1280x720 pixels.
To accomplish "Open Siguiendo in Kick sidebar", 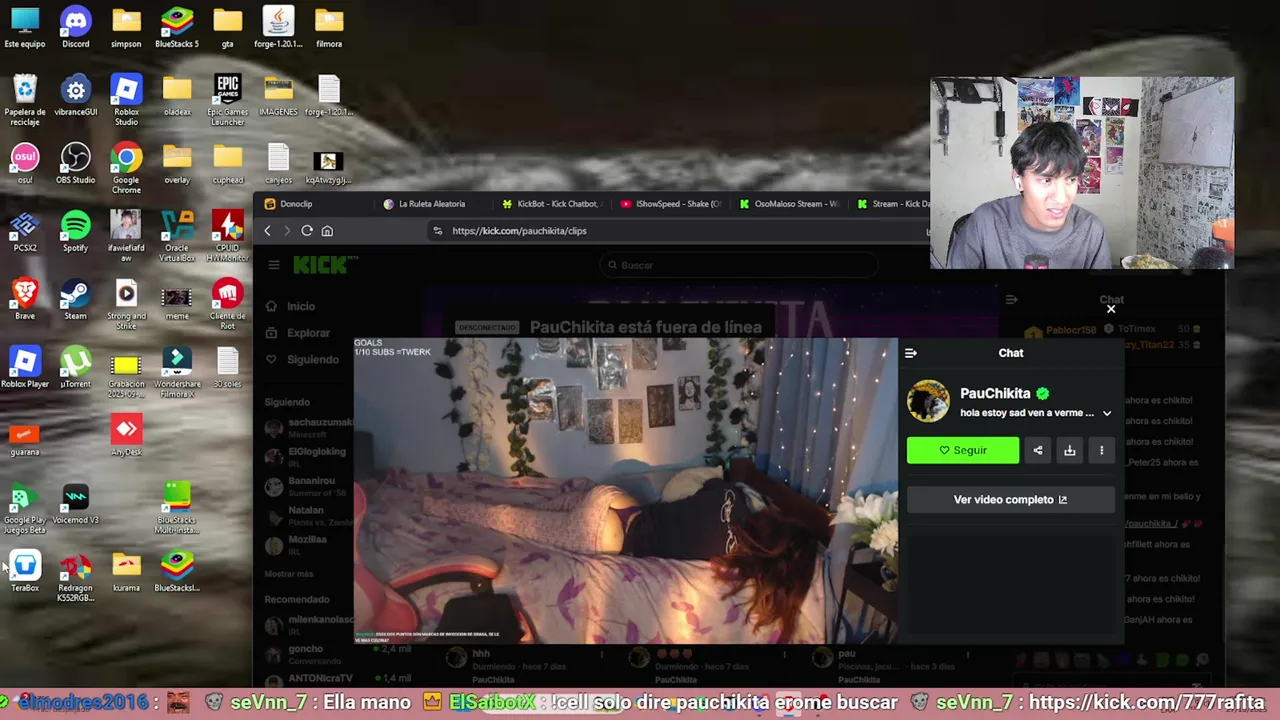I will coord(312,360).
